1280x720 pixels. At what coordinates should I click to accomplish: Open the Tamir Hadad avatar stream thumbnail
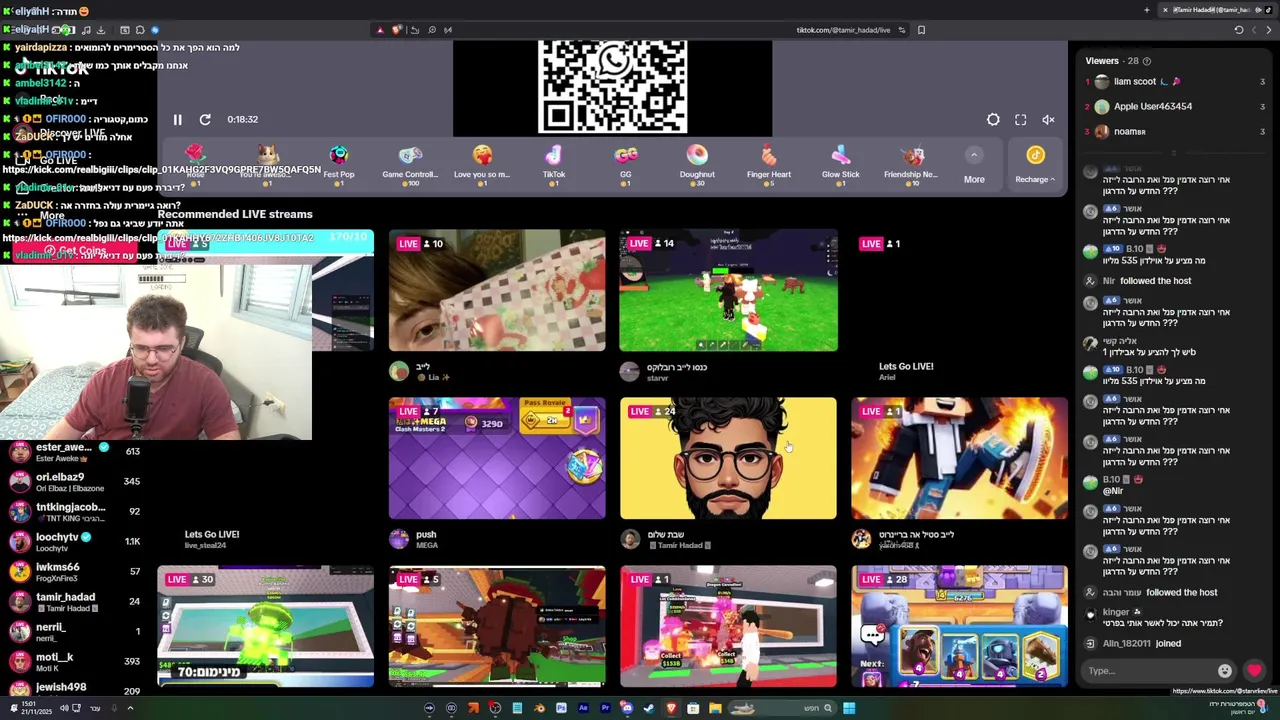tap(728, 459)
